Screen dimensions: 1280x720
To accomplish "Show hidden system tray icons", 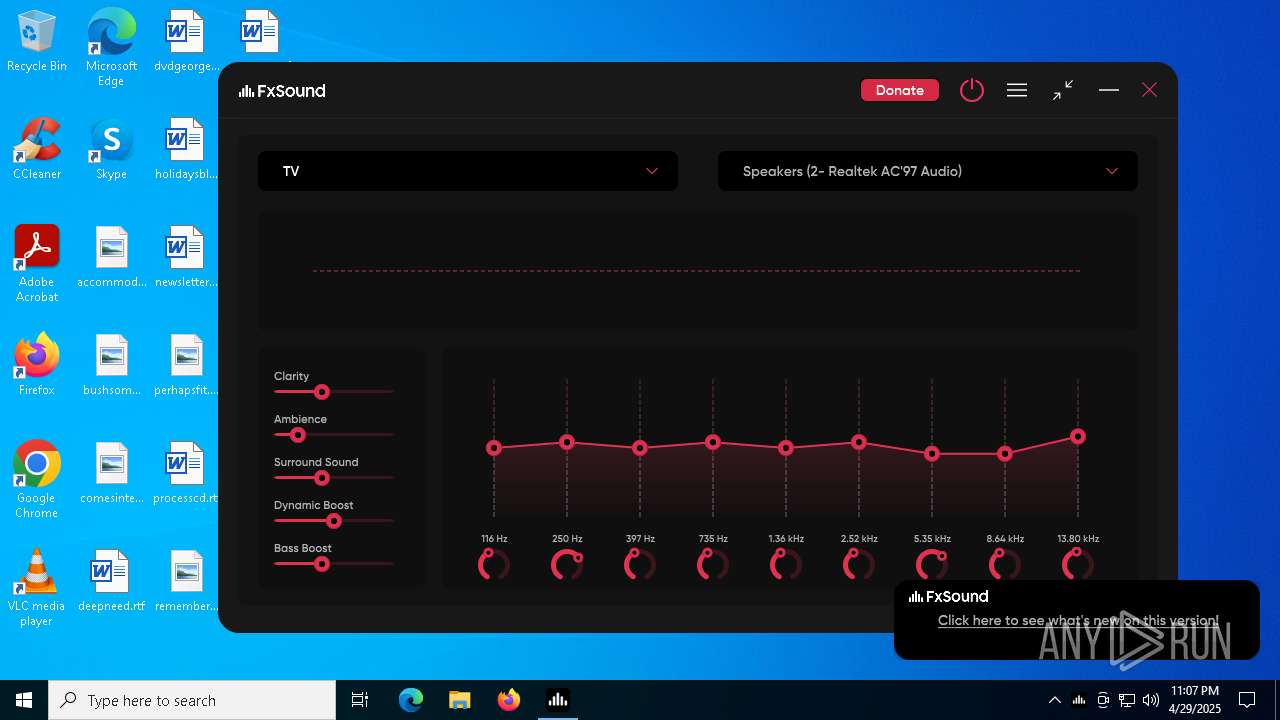I will [1054, 700].
